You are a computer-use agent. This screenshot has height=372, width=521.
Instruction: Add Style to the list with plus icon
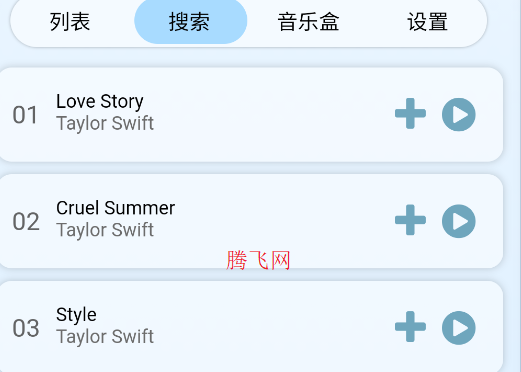(x=410, y=327)
